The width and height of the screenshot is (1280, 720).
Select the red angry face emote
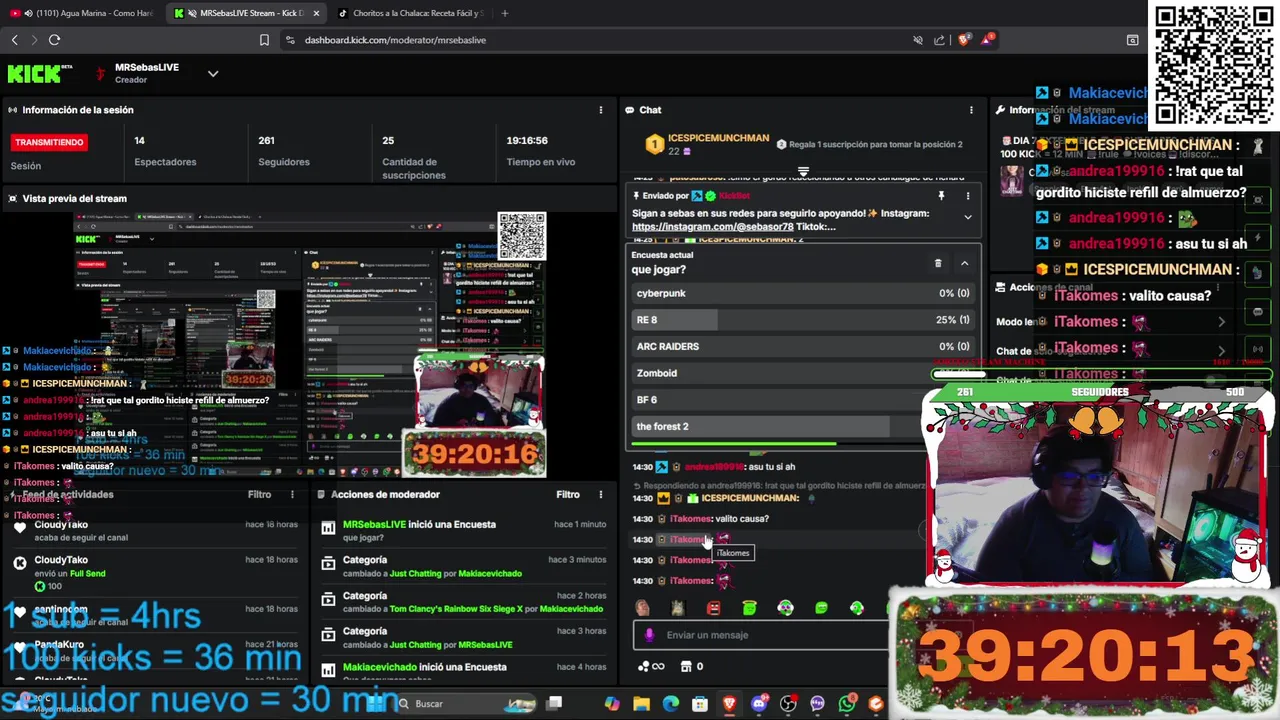click(713, 608)
